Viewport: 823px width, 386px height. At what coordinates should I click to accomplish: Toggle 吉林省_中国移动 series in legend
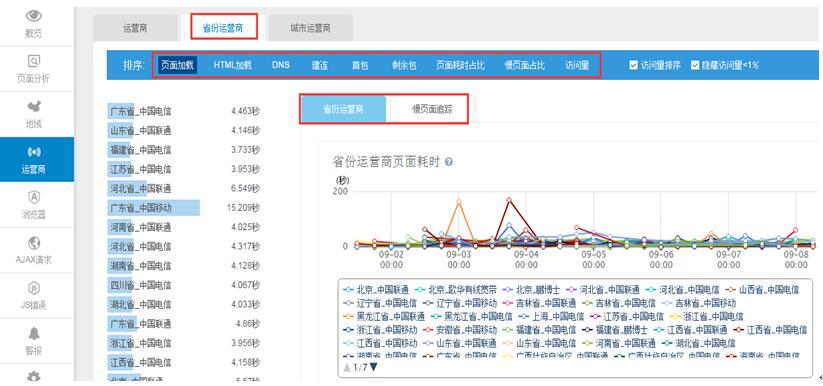699,304
